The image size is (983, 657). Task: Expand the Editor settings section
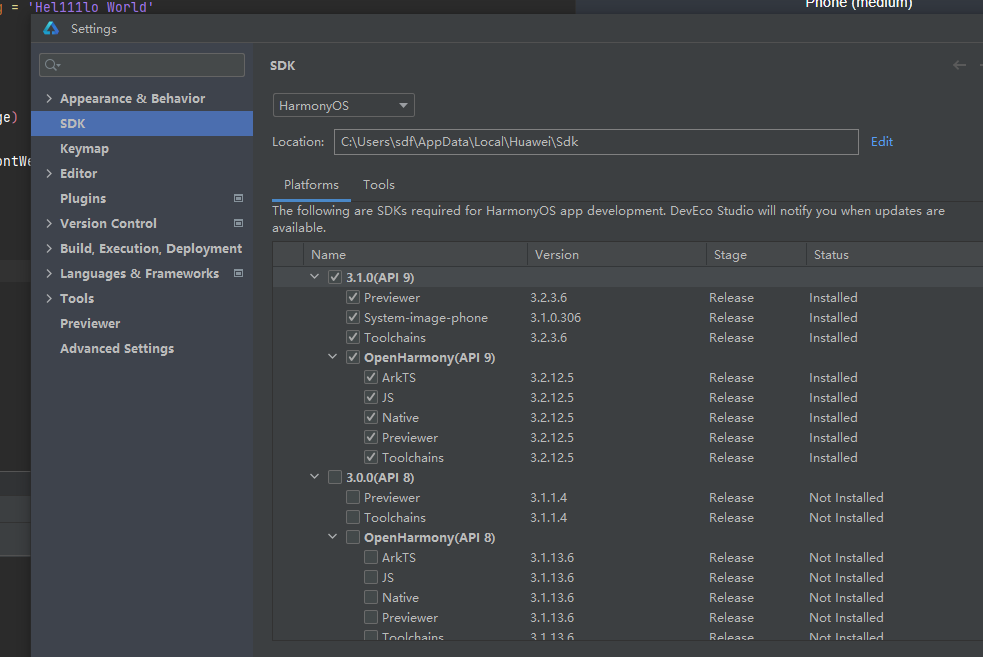49,174
